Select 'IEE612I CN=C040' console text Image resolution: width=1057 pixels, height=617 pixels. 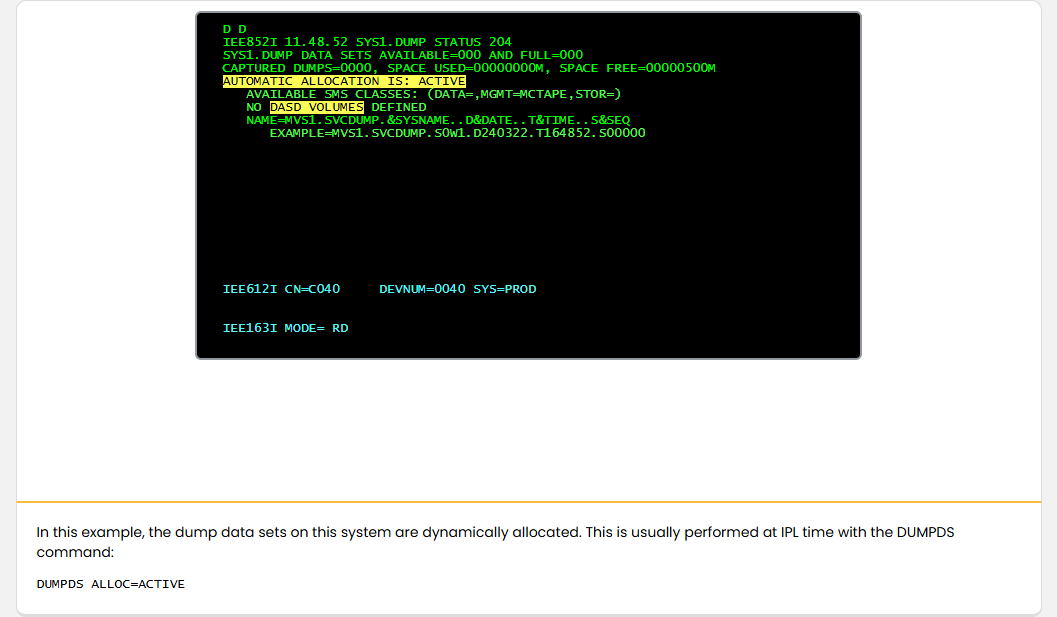pos(281,289)
